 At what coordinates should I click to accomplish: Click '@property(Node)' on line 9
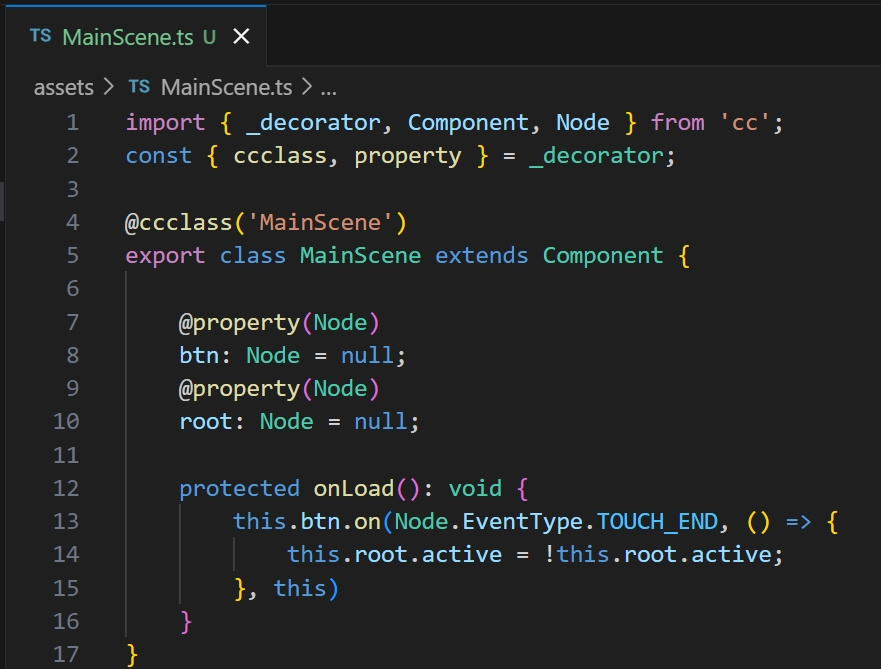point(279,390)
